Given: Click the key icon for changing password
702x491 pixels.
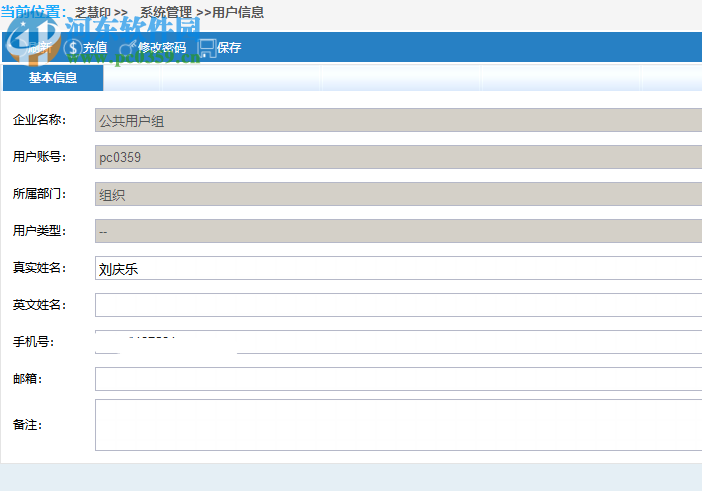Looking at the screenshot, I should pos(128,47).
